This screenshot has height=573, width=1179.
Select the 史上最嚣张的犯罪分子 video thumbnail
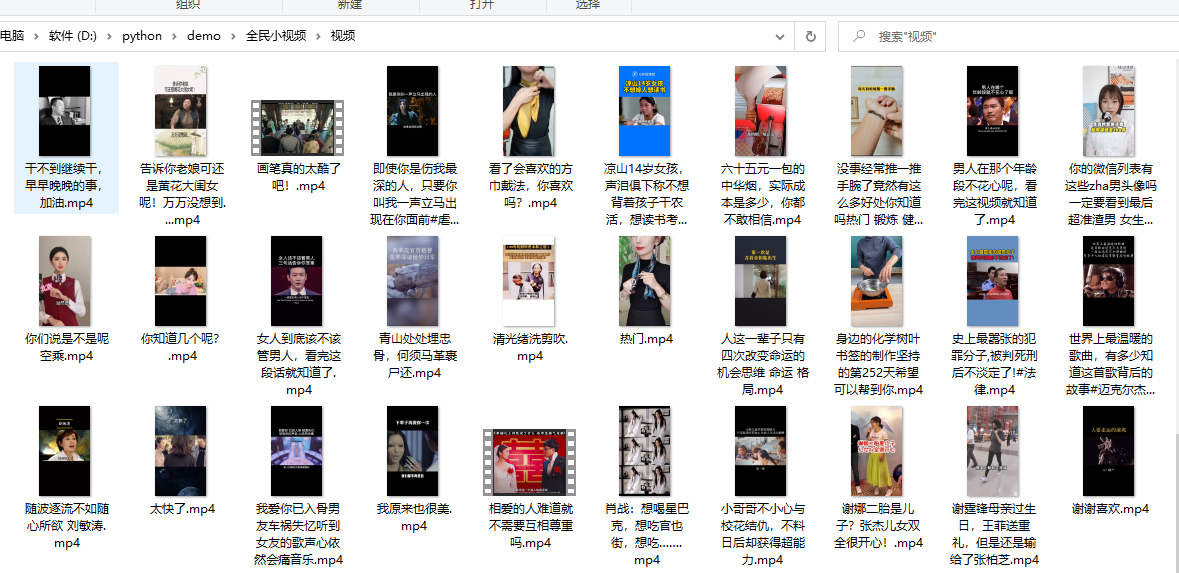click(x=993, y=280)
